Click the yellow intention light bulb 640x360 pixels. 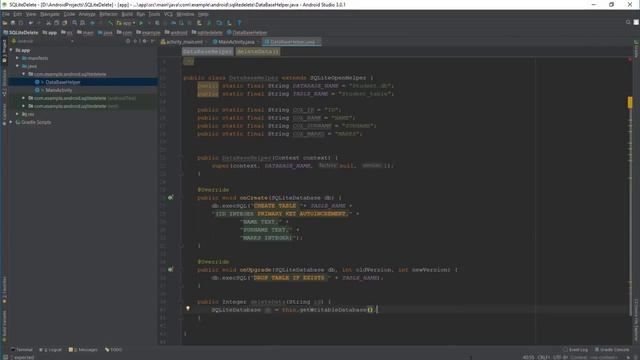pyautogui.click(x=188, y=309)
